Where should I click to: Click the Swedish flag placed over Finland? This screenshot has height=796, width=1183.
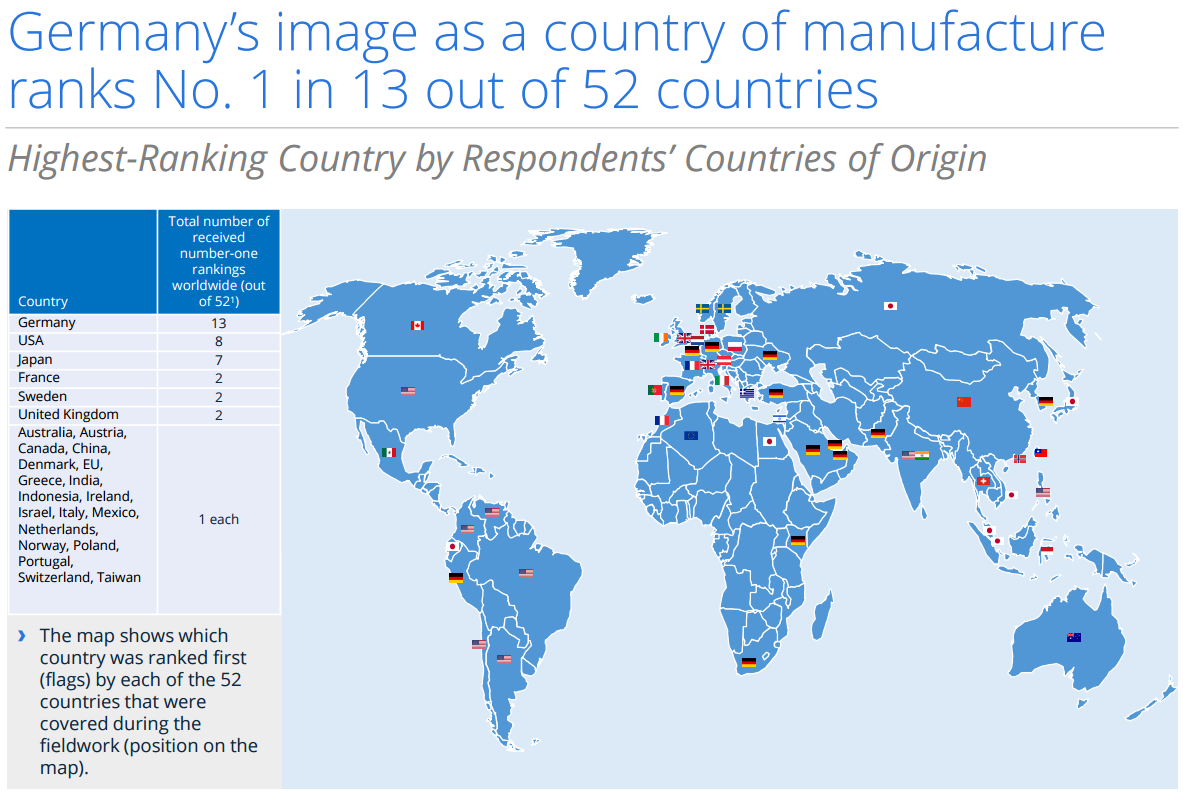pos(724,308)
